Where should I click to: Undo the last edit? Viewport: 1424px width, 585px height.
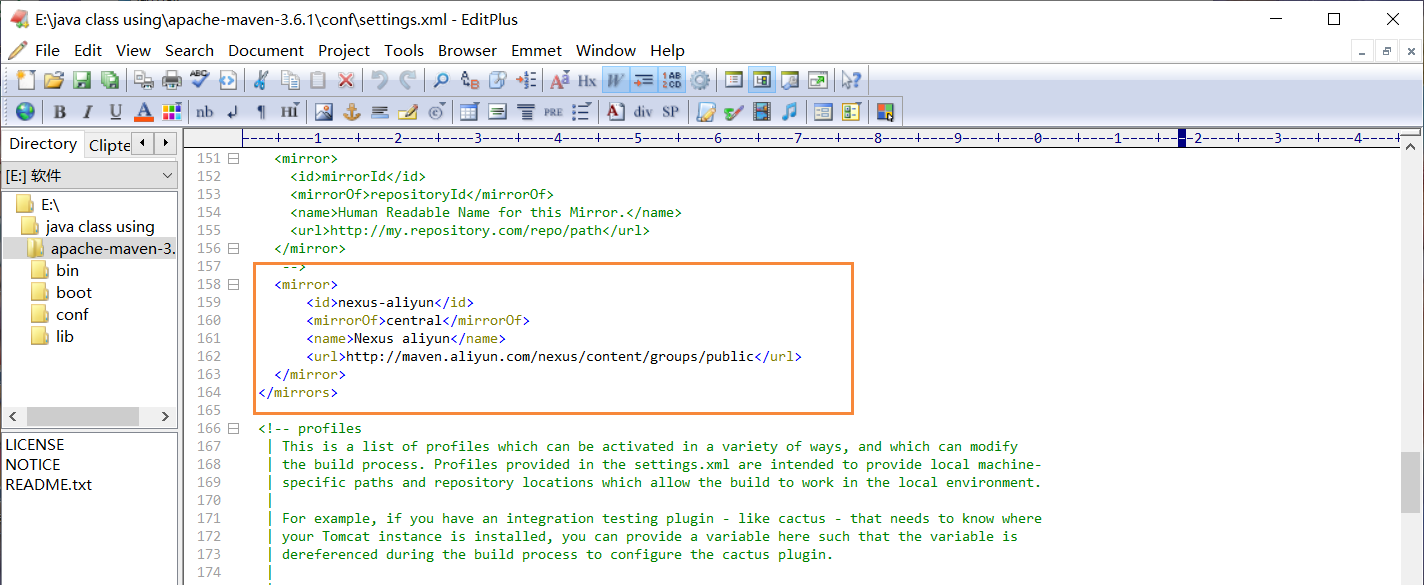pyautogui.click(x=380, y=80)
